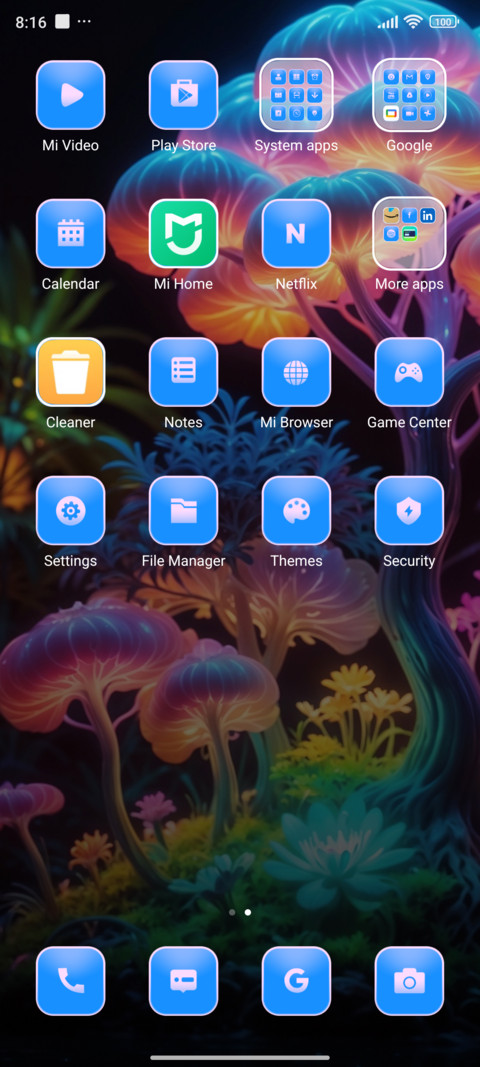Tap the "Mi Browser" label
Image resolution: width=480 pixels, height=1067 pixels.
point(296,423)
